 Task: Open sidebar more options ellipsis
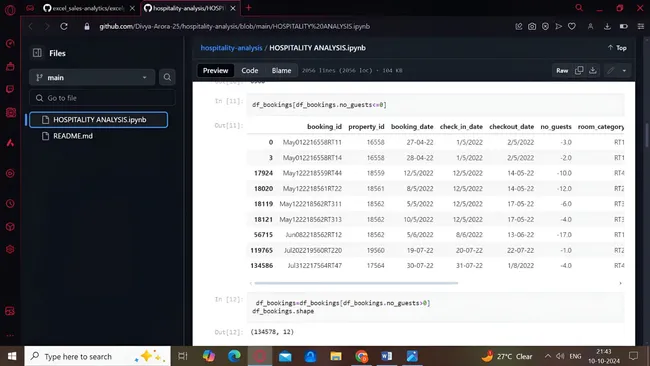(x=10, y=335)
